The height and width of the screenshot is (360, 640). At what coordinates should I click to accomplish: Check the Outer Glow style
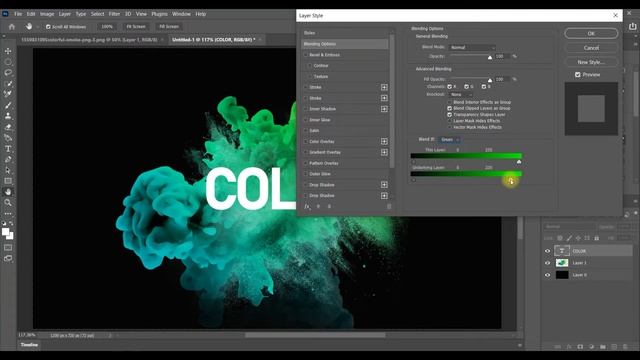tap(305, 174)
